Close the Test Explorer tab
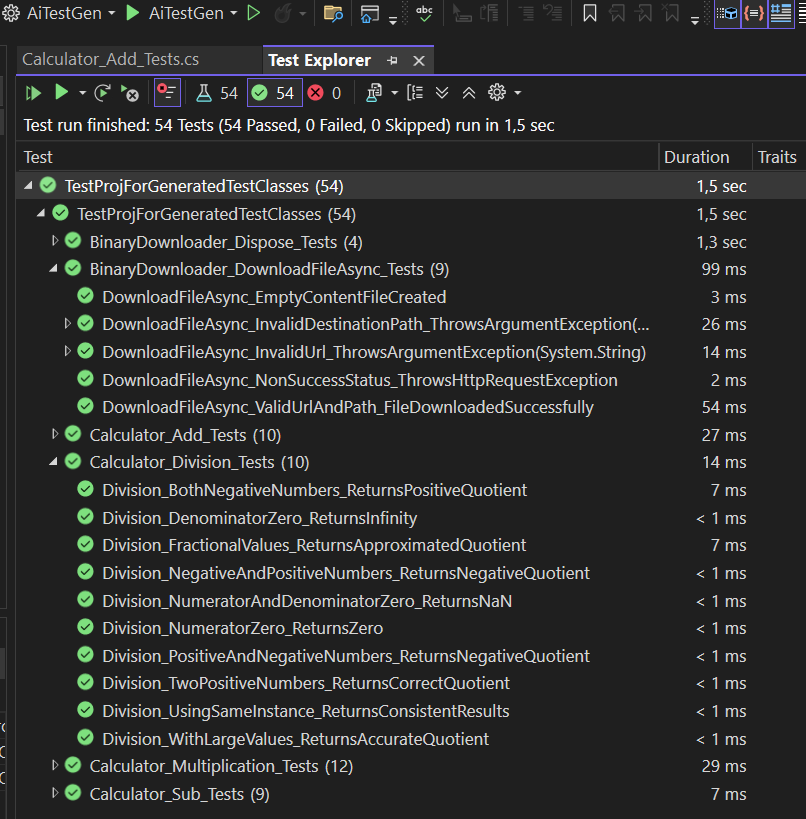Screen dimensions: 806x819 (x=419, y=61)
